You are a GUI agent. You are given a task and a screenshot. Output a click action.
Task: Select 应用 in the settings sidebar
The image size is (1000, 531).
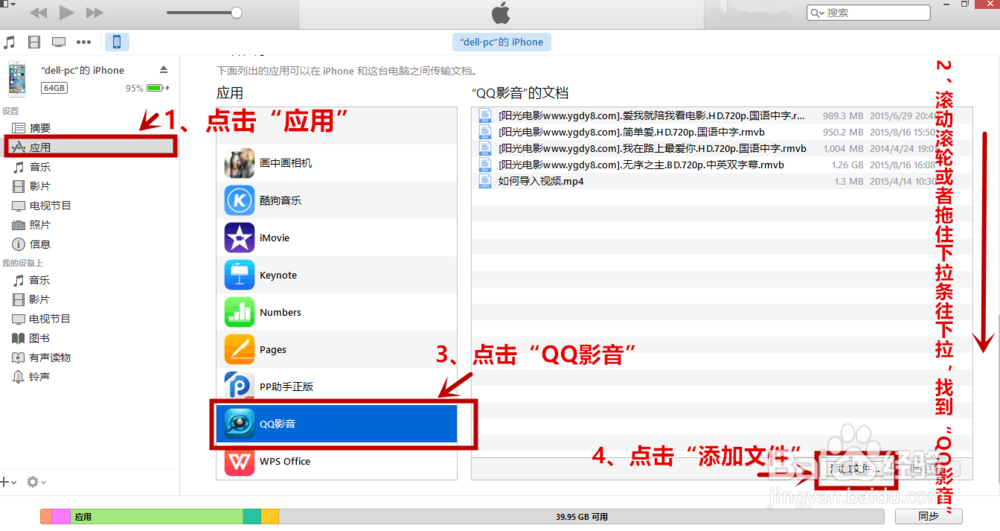point(89,147)
